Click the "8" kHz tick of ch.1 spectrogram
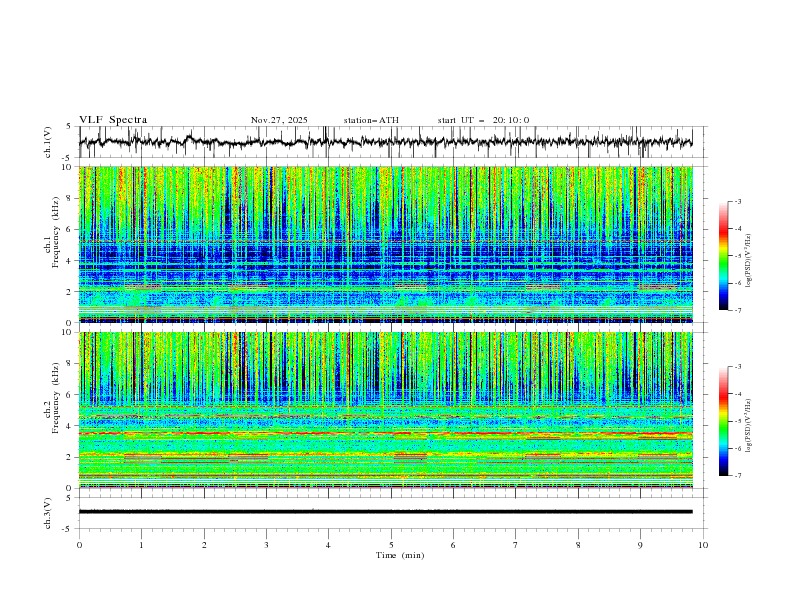The image size is (792, 612). click(x=71, y=198)
